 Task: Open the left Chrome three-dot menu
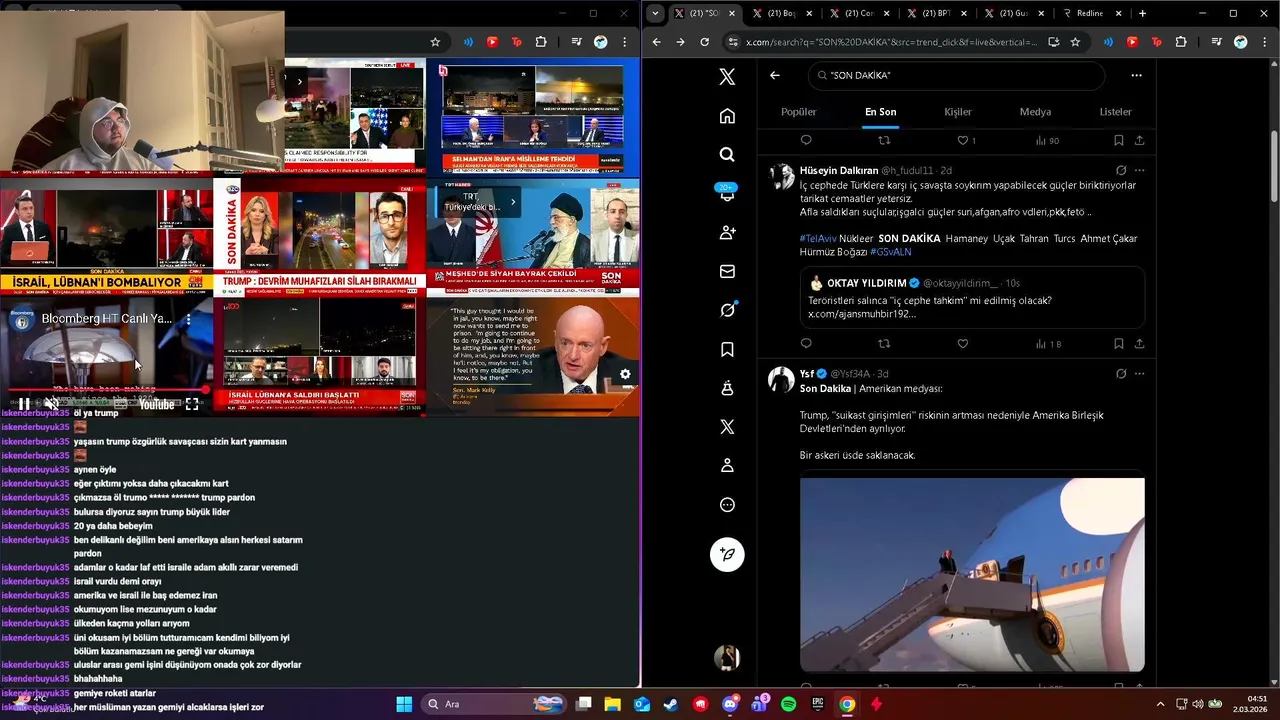tap(625, 42)
